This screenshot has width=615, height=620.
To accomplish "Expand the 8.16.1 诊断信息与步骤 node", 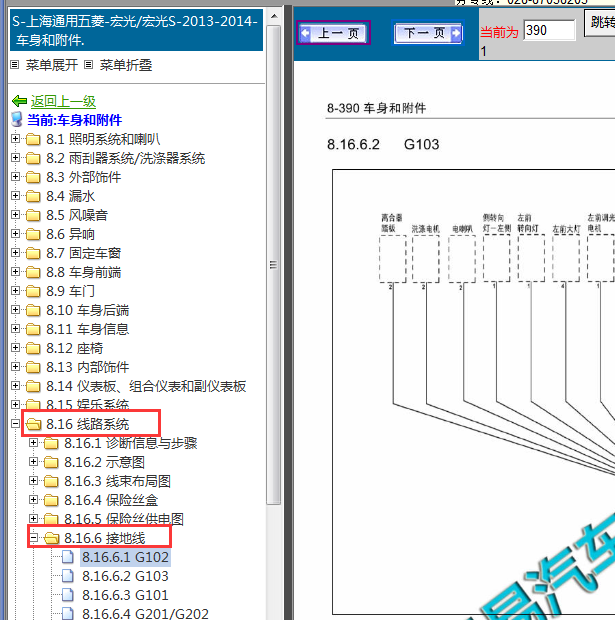I will 34,443.
